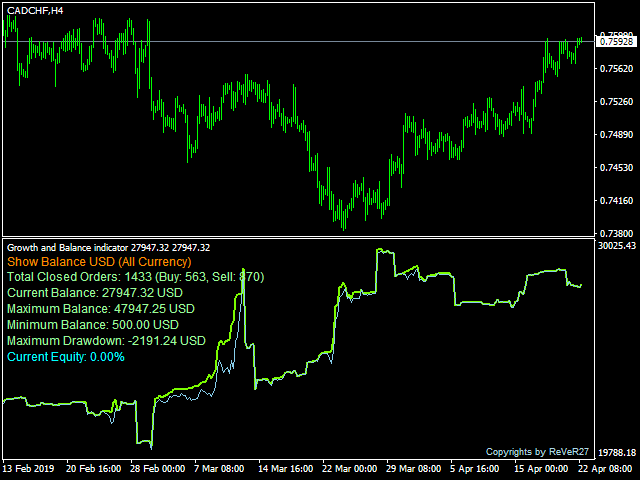Click the Minimum Balance 500.00 USD line
The image size is (640, 480).
coord(93,325)
